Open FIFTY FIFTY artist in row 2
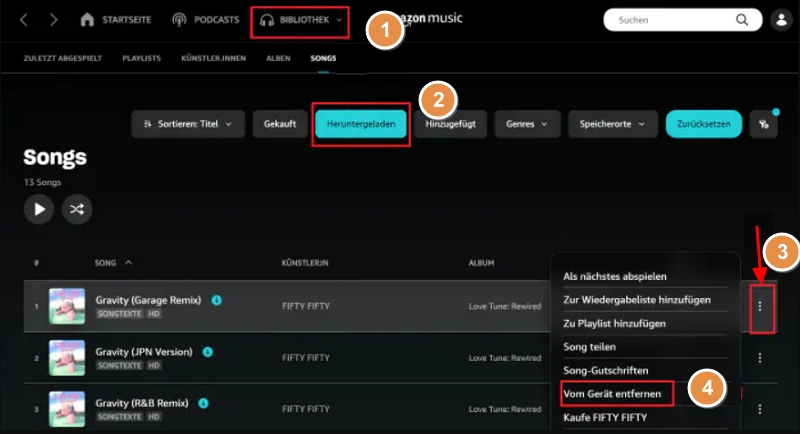800x434 pixels. (x=306, y=358)
